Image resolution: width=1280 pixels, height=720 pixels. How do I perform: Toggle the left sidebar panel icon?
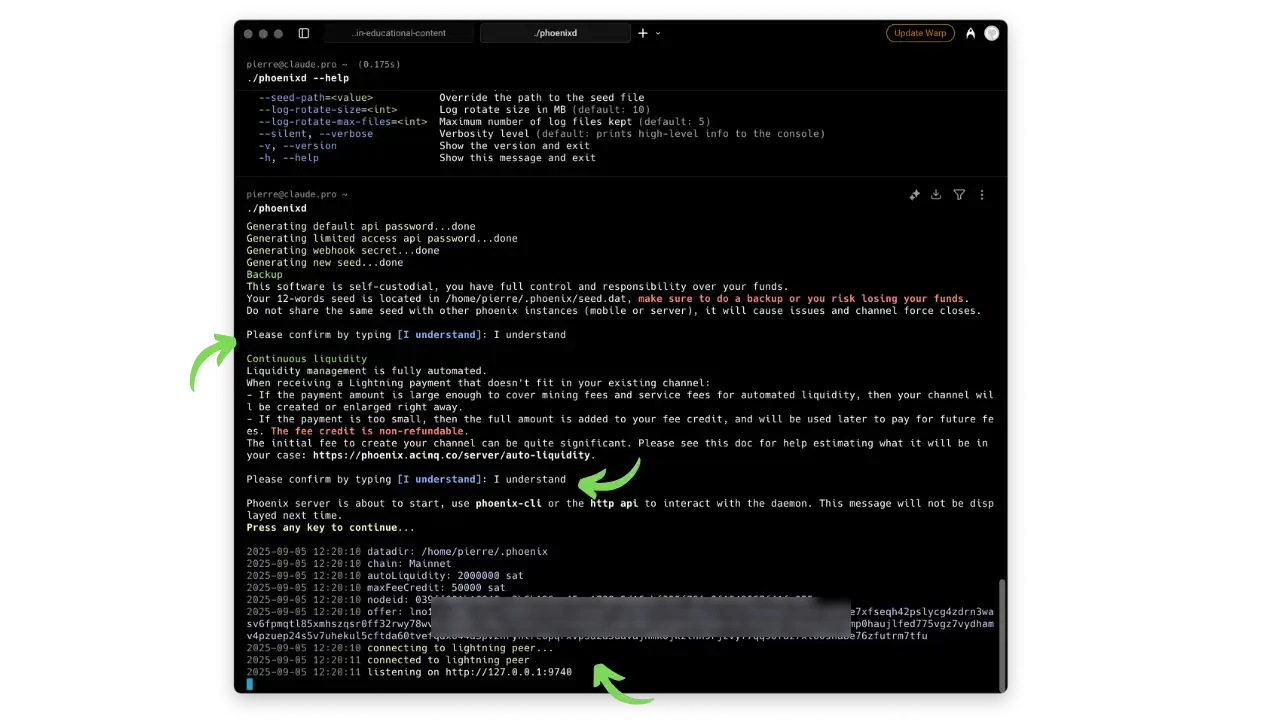(304, 33)
